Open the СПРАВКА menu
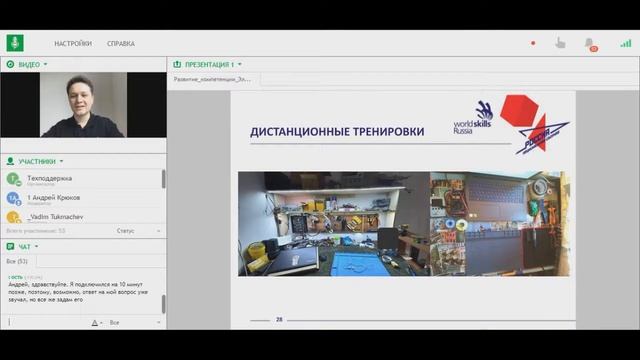This screenshot has height=360, width=640. (x=121, y=44)
